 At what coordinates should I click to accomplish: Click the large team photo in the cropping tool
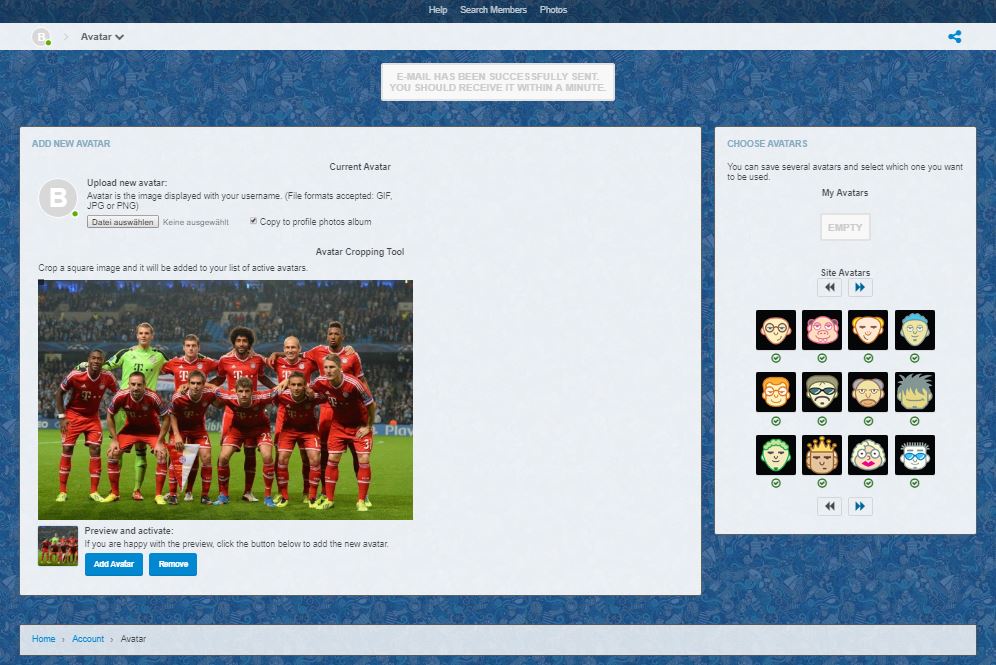coord(225,400)
